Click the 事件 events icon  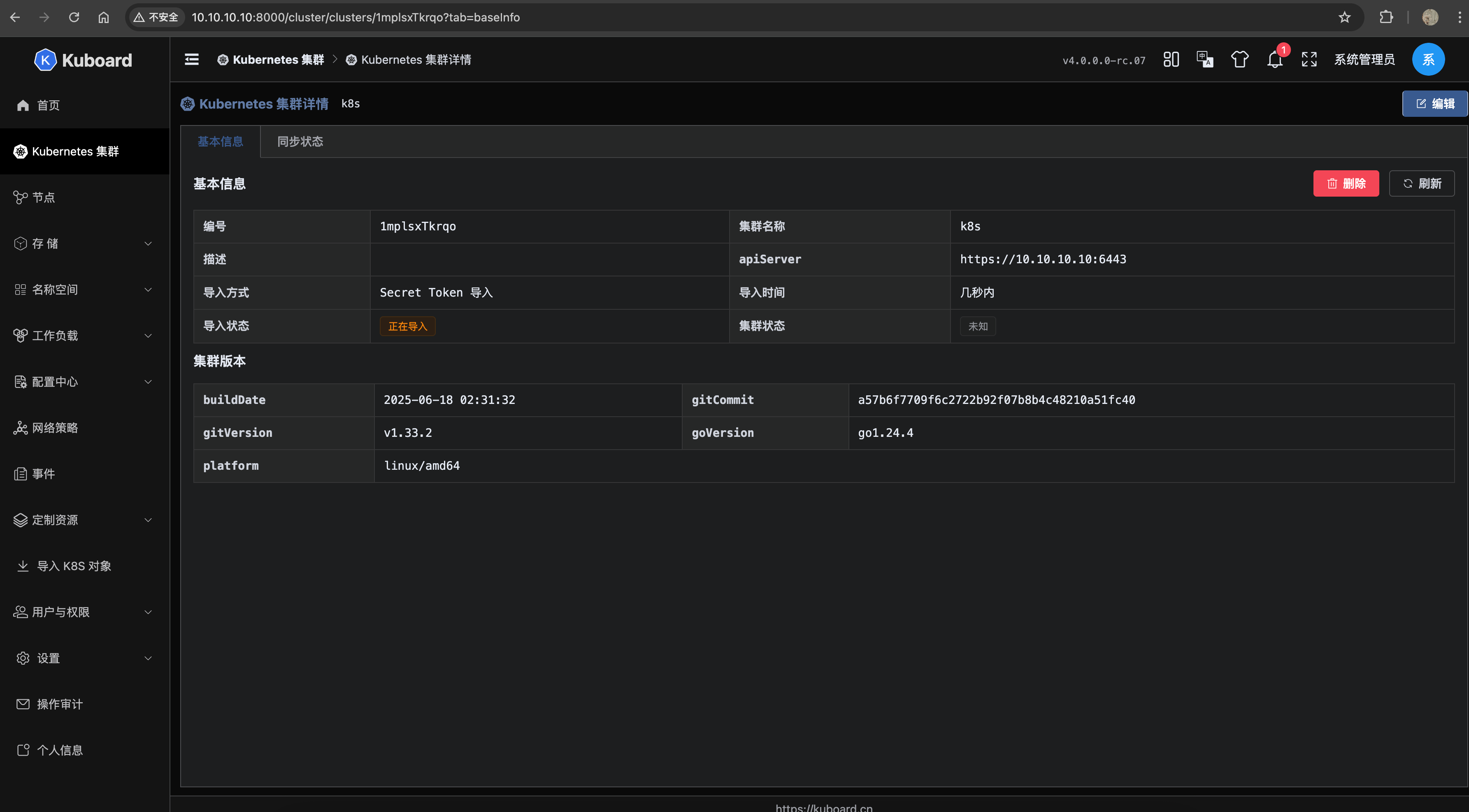[x=21, y=474]
